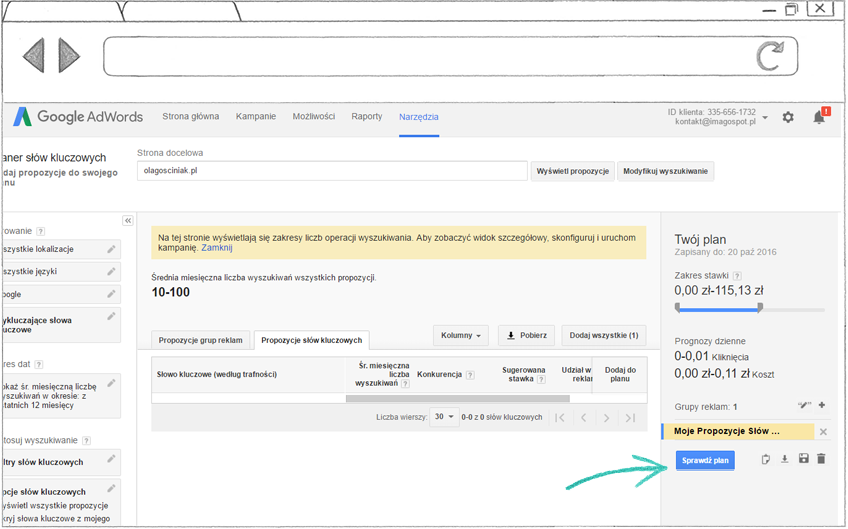Viewport: 848px width, 529px height.
Task: Click the Pobierz download button
Action: (527, 335)
